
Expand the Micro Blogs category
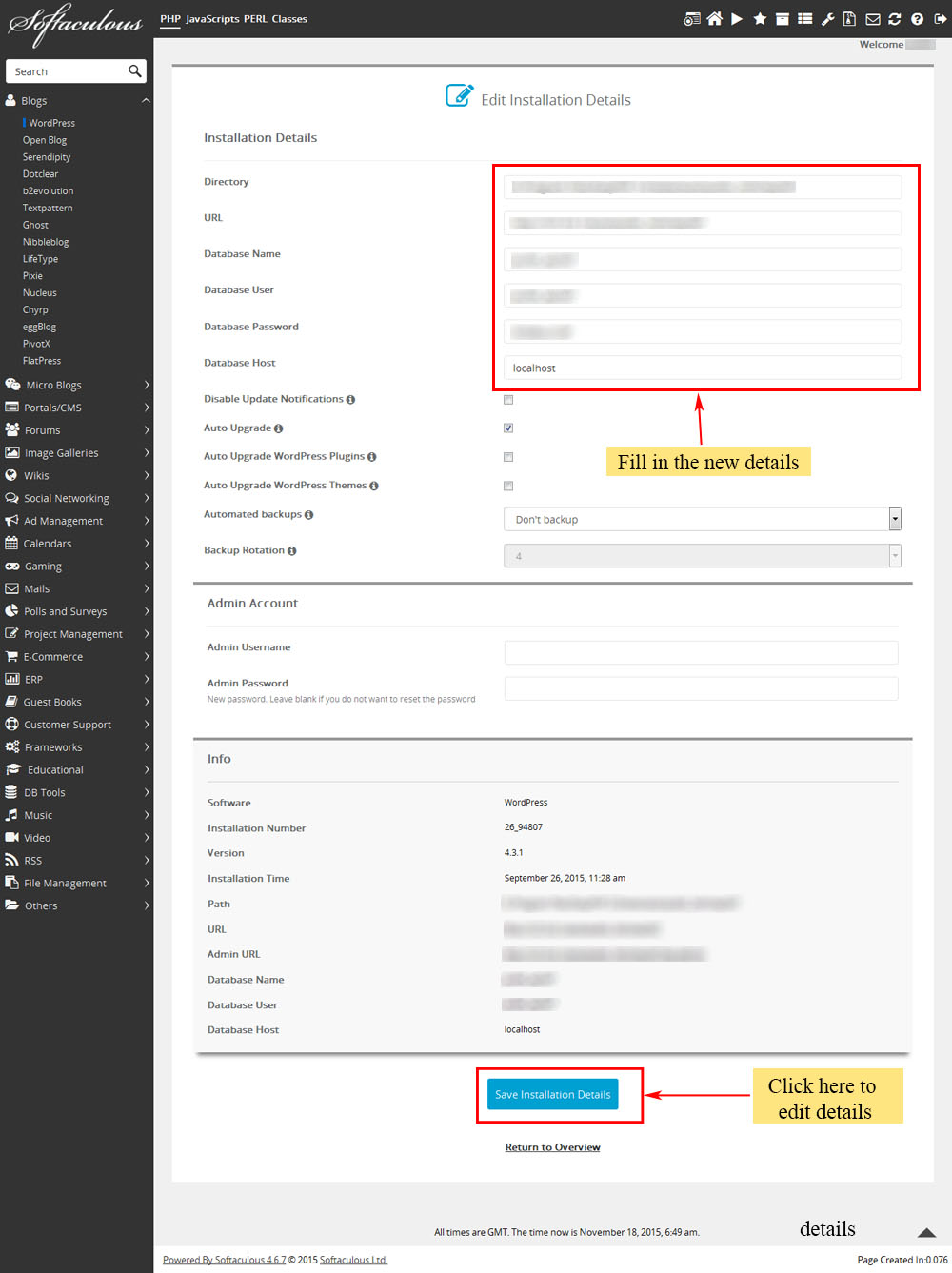(x=76, y=385)
